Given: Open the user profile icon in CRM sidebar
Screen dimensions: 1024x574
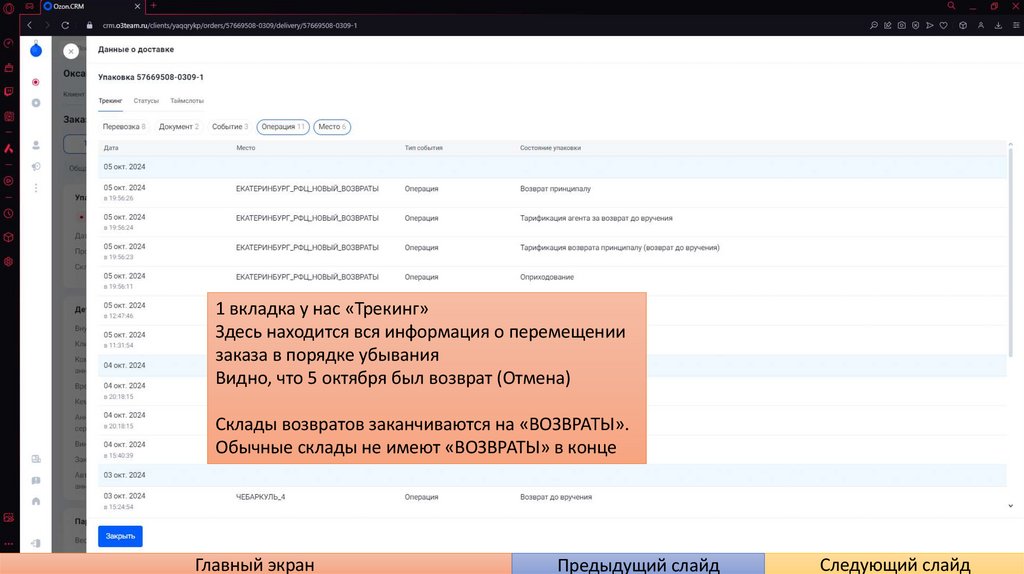Looking at the screenshot, I should coord(36,145).
